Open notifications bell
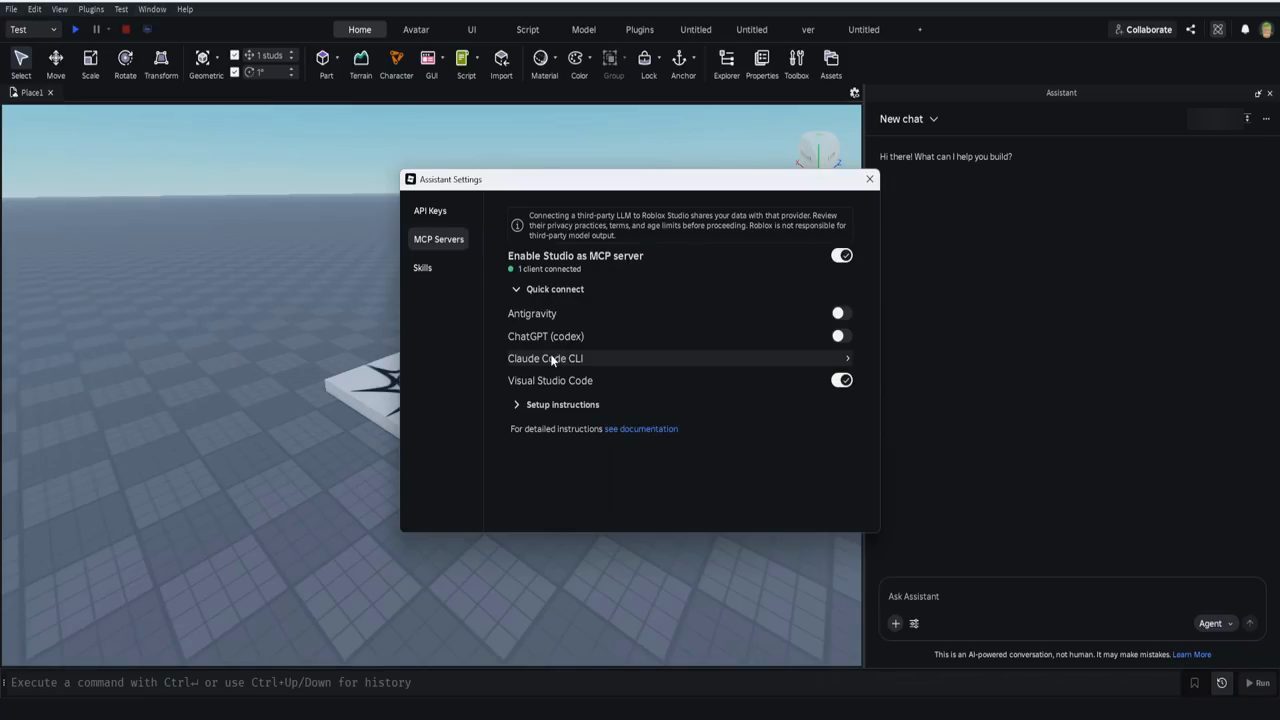 1245,29
